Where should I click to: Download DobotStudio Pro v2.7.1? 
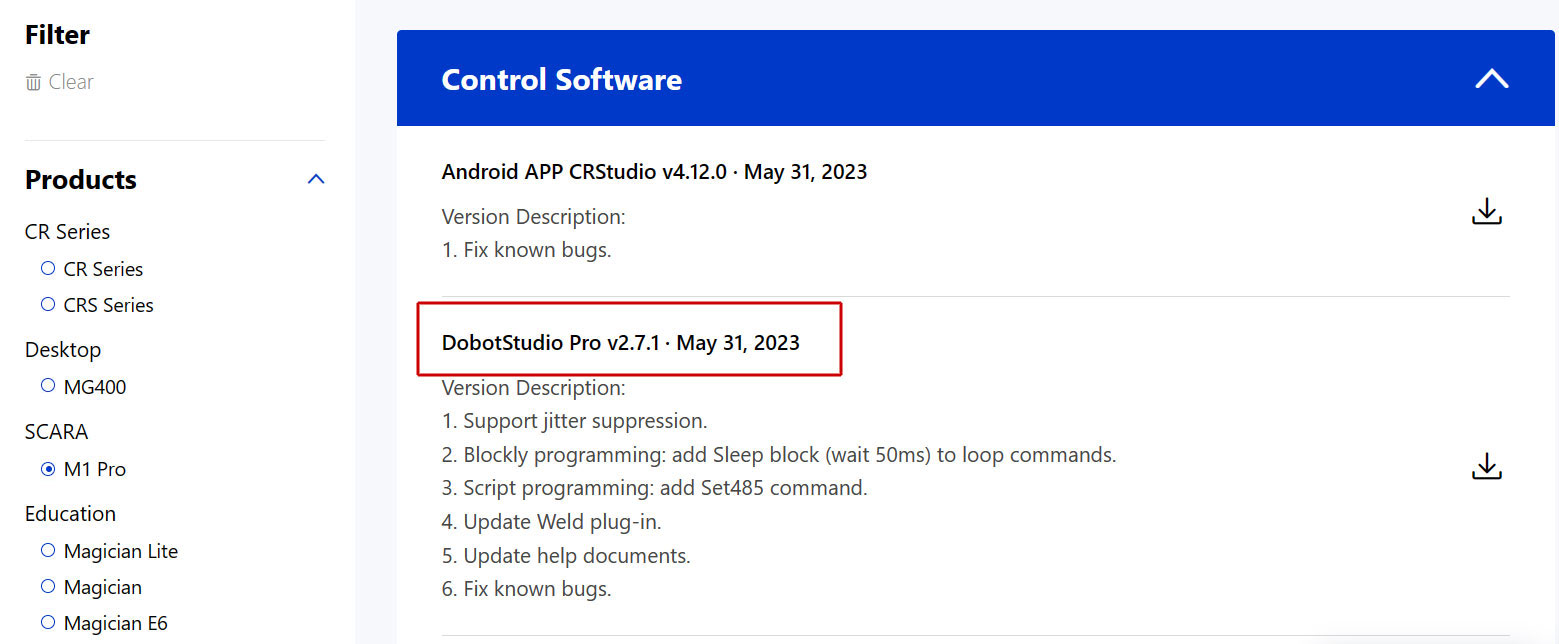tap(1487, 466)
